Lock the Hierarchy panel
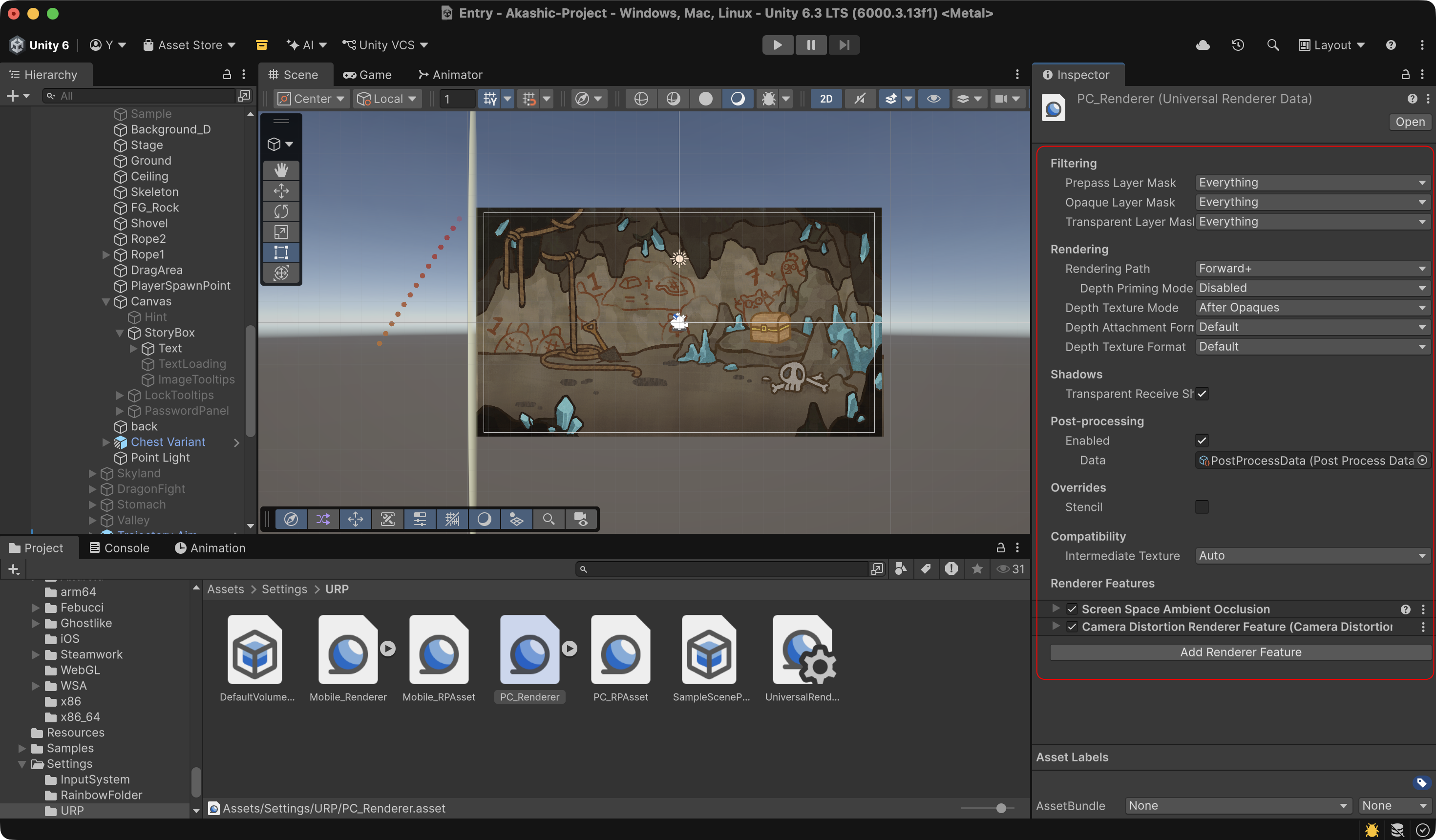This screenshot has width=1436, height=840. point(227,75)
